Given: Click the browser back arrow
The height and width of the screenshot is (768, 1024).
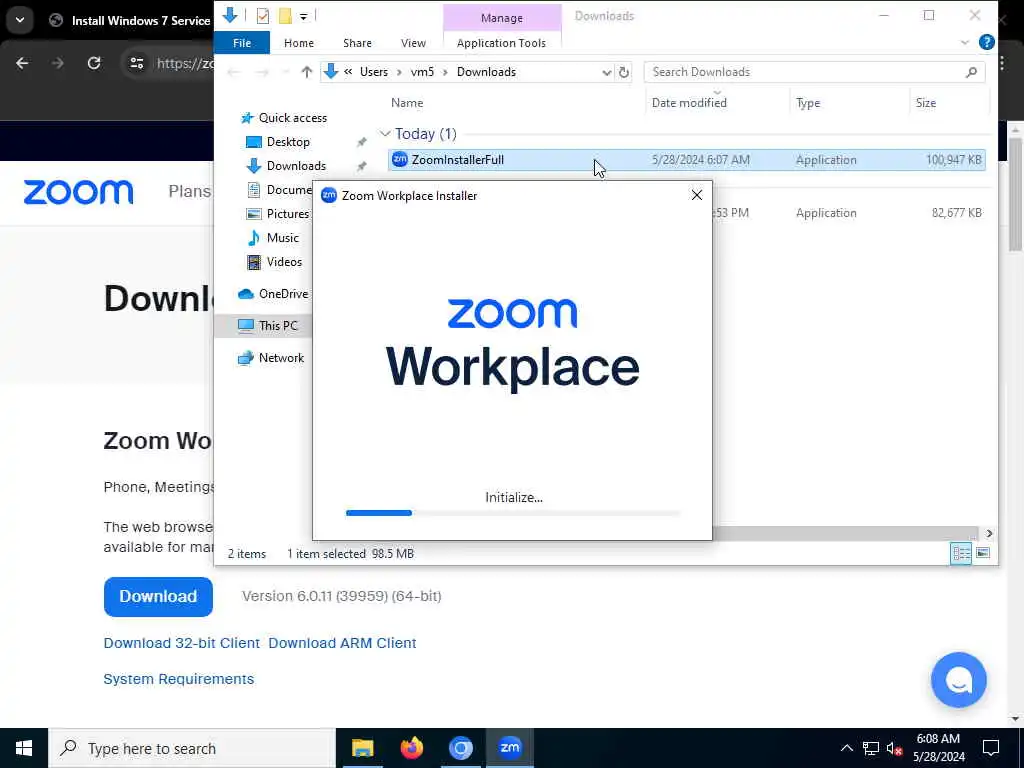Looking at the screenshot, I should 22,63.
